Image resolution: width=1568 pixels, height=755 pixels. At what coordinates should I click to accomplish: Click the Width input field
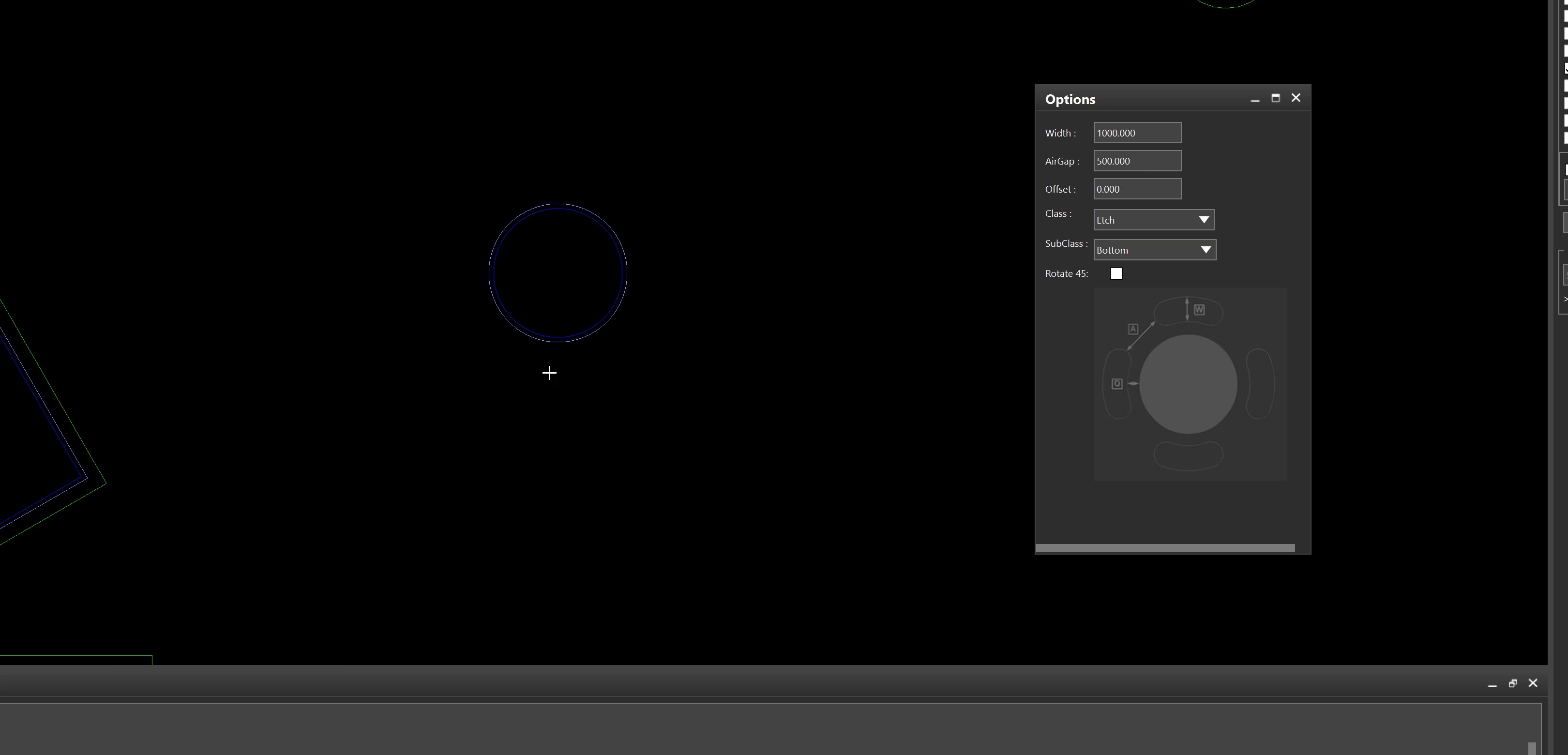[1137, 133]
